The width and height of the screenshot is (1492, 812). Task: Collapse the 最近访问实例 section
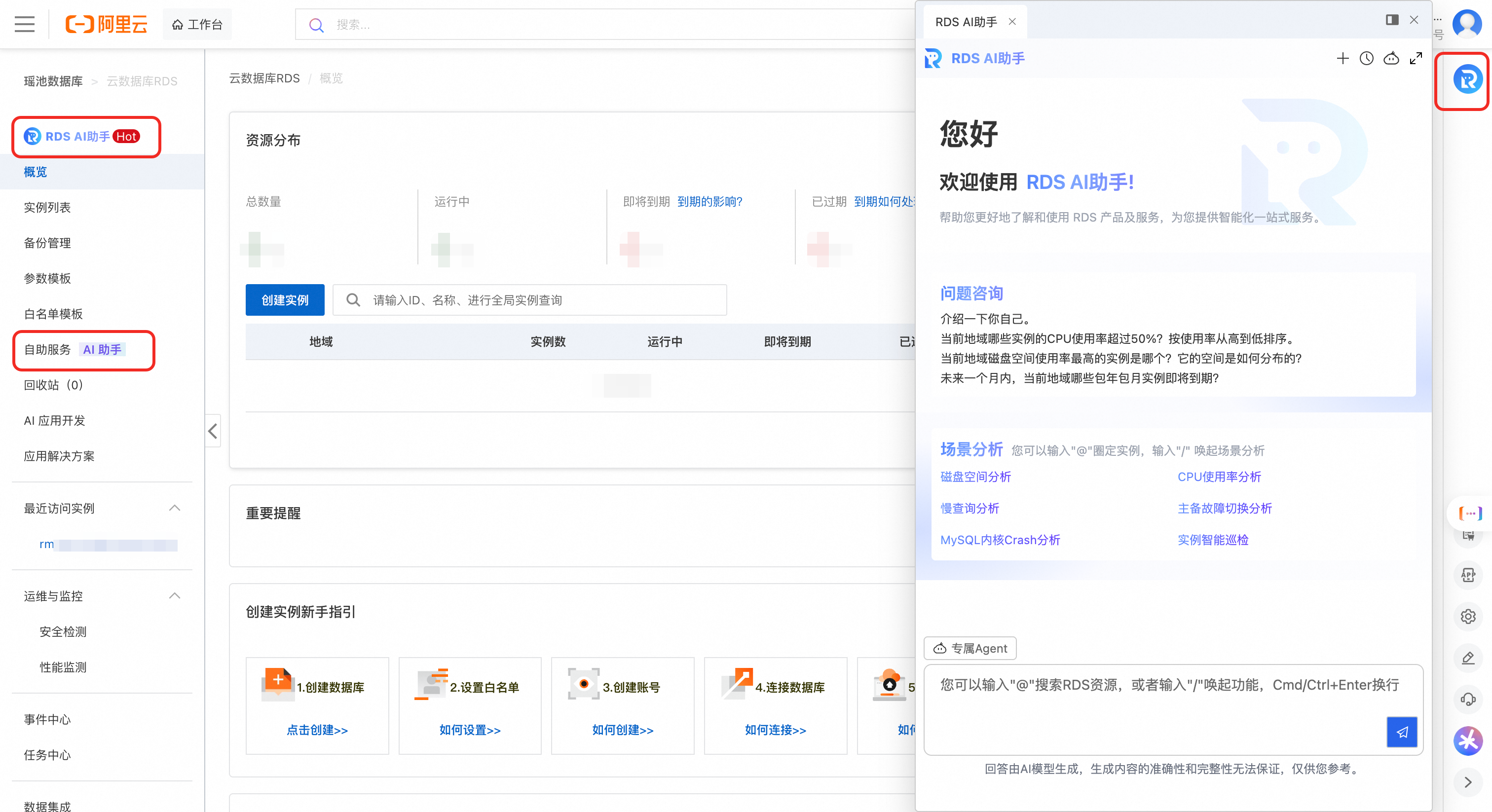click(175, 508)
